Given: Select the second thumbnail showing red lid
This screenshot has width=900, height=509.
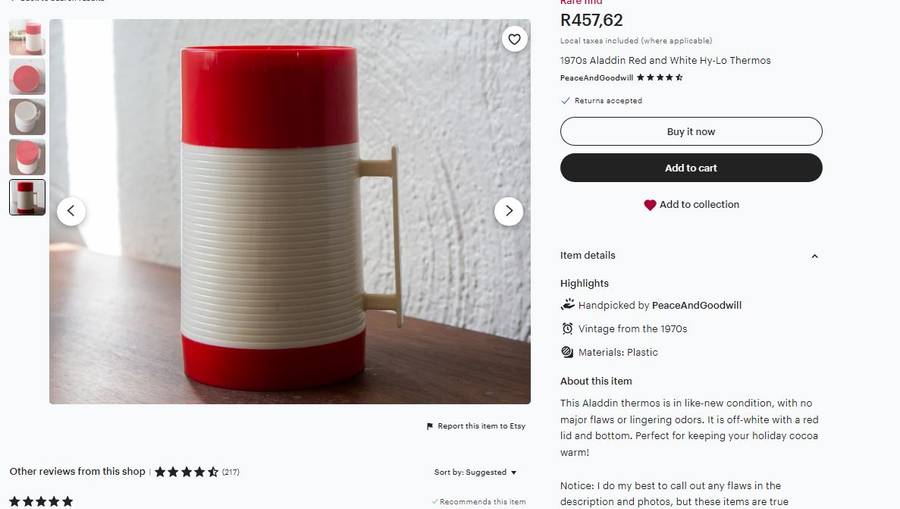Looking at the screenshot, I should 27,77.
